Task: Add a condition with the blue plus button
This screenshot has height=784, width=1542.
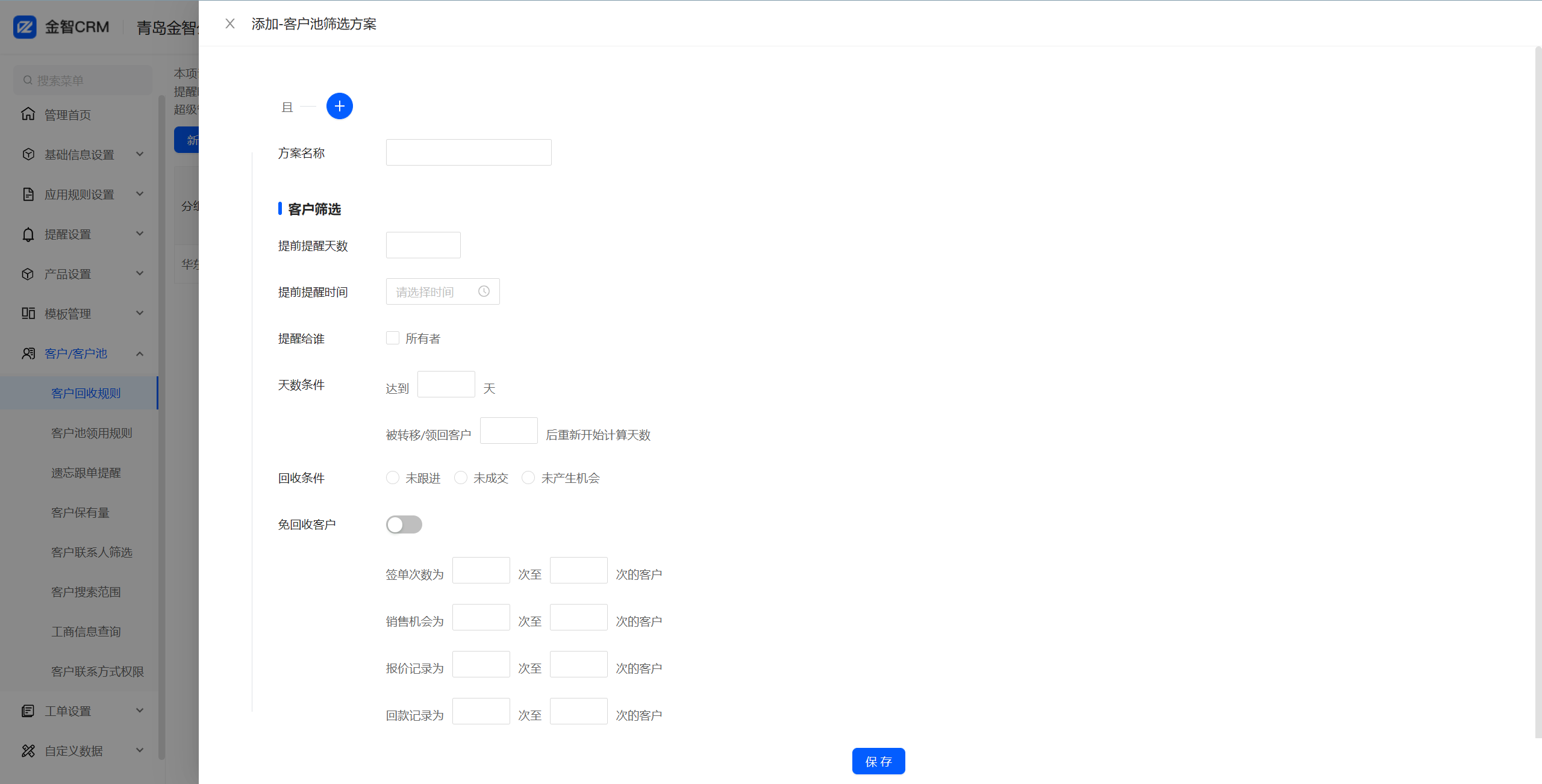Action: [340, 107]
